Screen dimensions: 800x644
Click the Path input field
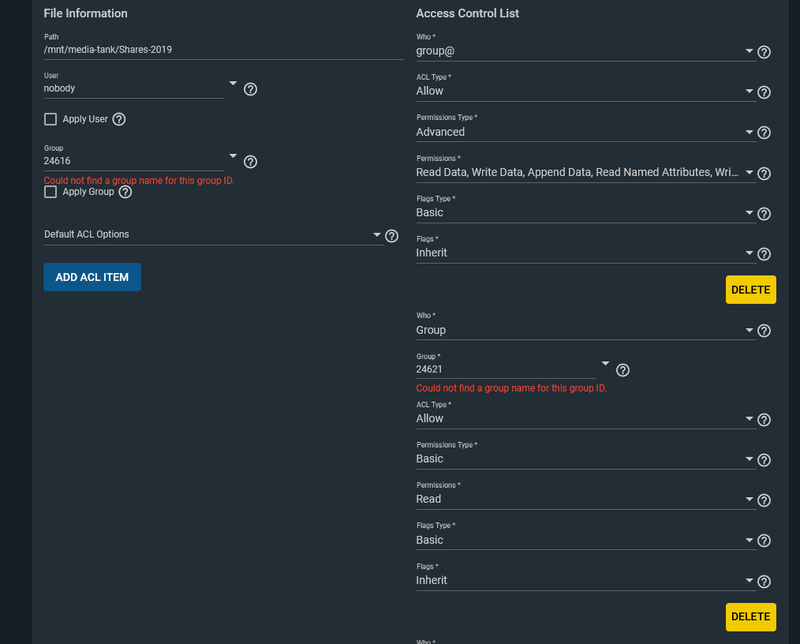[x=222, y=48]
